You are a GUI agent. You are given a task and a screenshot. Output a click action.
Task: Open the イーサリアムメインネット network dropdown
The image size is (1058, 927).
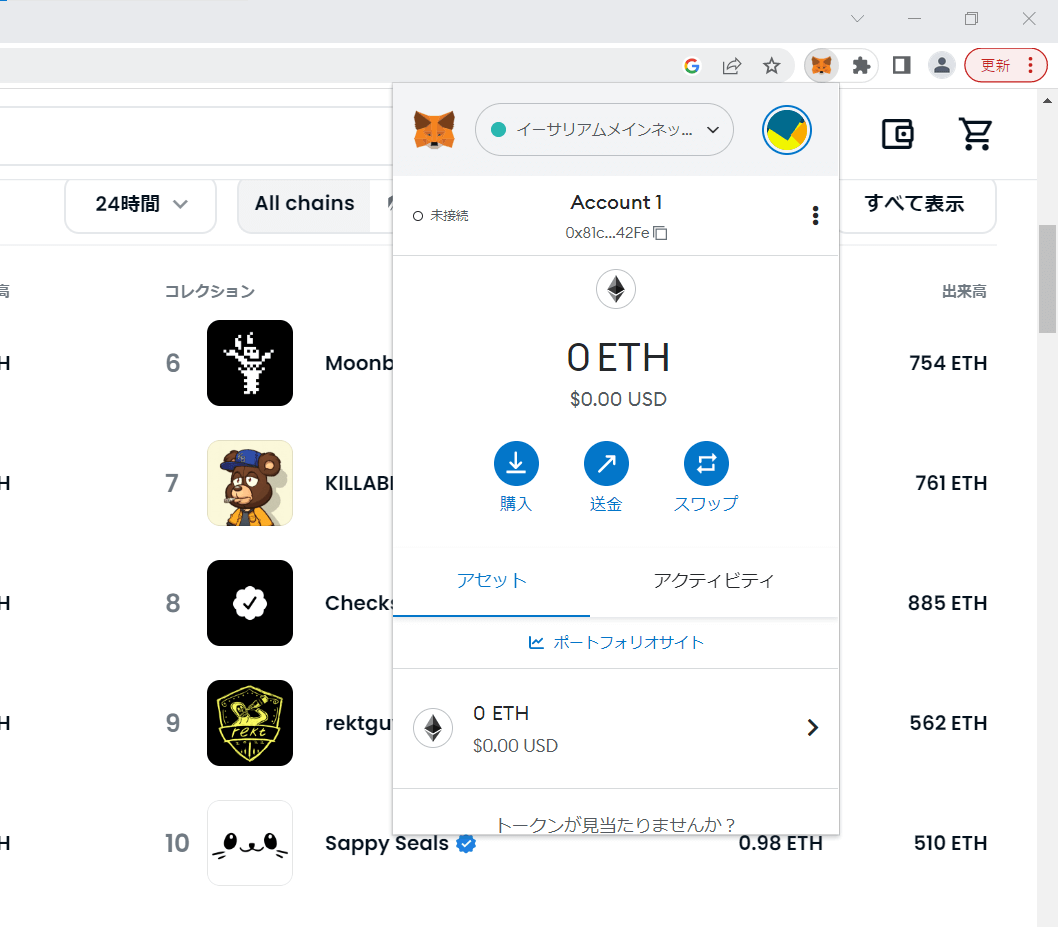tap(604, 130)
